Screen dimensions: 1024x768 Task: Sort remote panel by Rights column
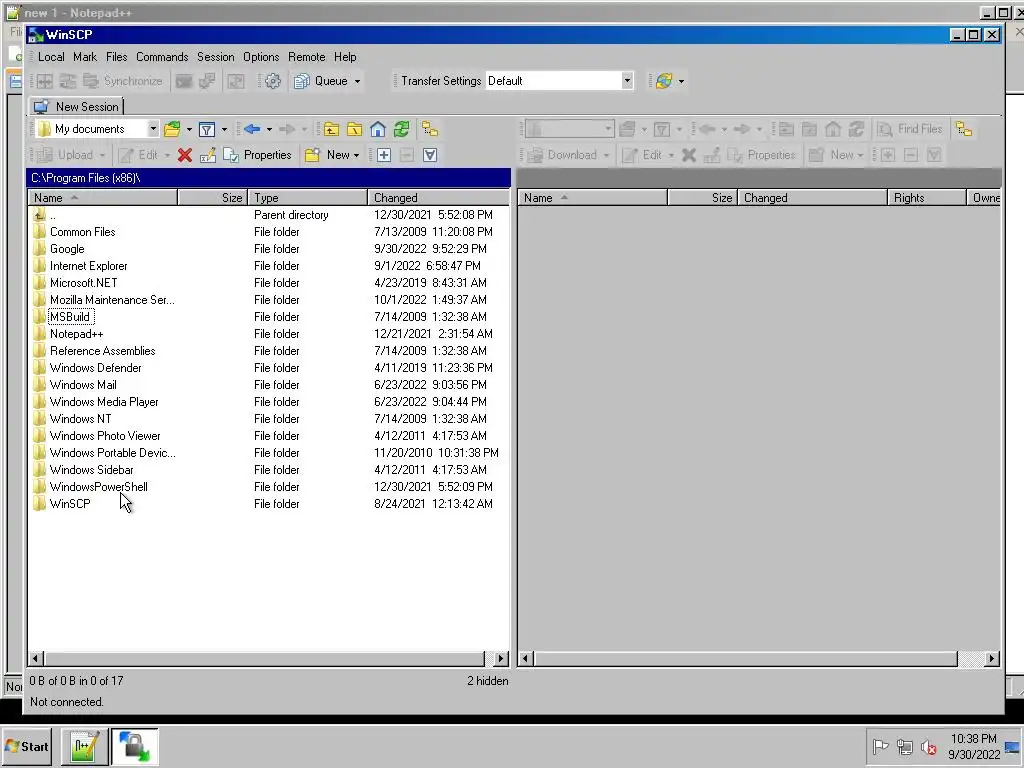pyautogui.click(x=926, y=198)
